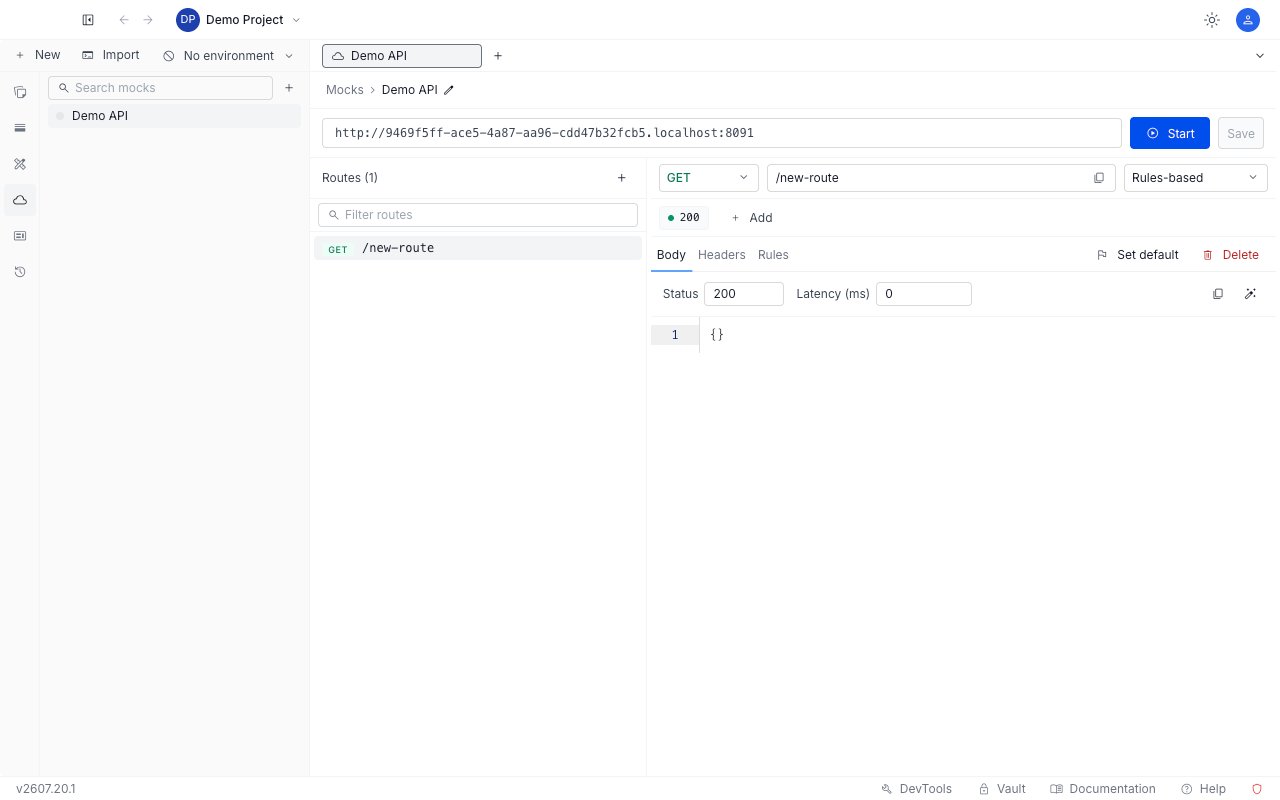Open the pencil-and-ruler design icon in left rail
The width and height of the screenshot is (1280, 800).
click(20, 164)
